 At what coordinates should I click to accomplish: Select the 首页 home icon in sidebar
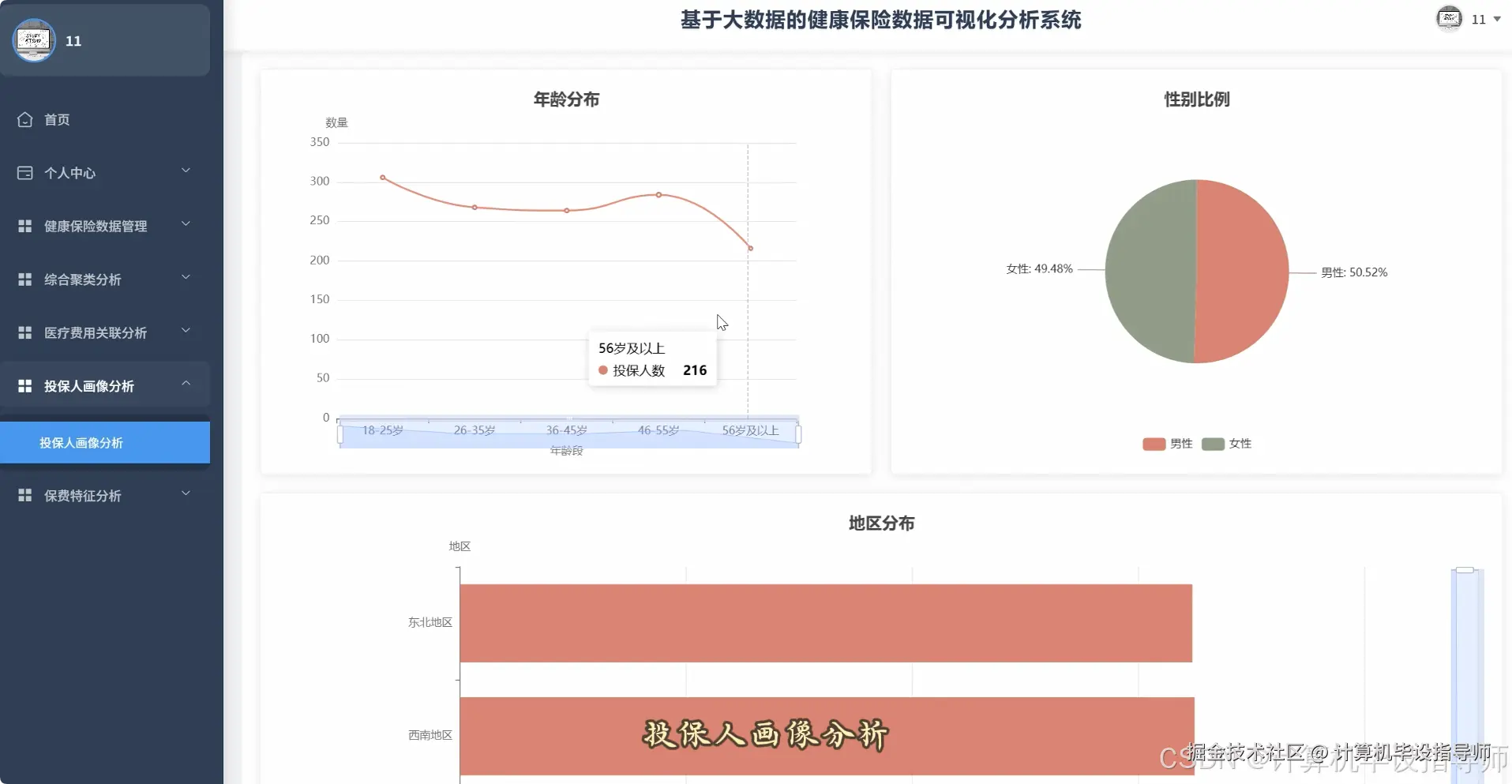coord(24,118)
